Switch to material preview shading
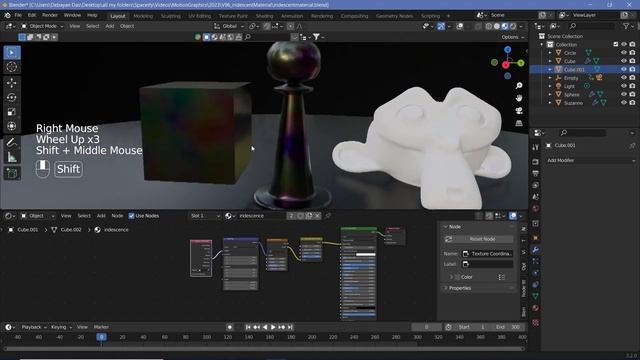This screenshot has height=360, width=640. (x=505, y=26)
